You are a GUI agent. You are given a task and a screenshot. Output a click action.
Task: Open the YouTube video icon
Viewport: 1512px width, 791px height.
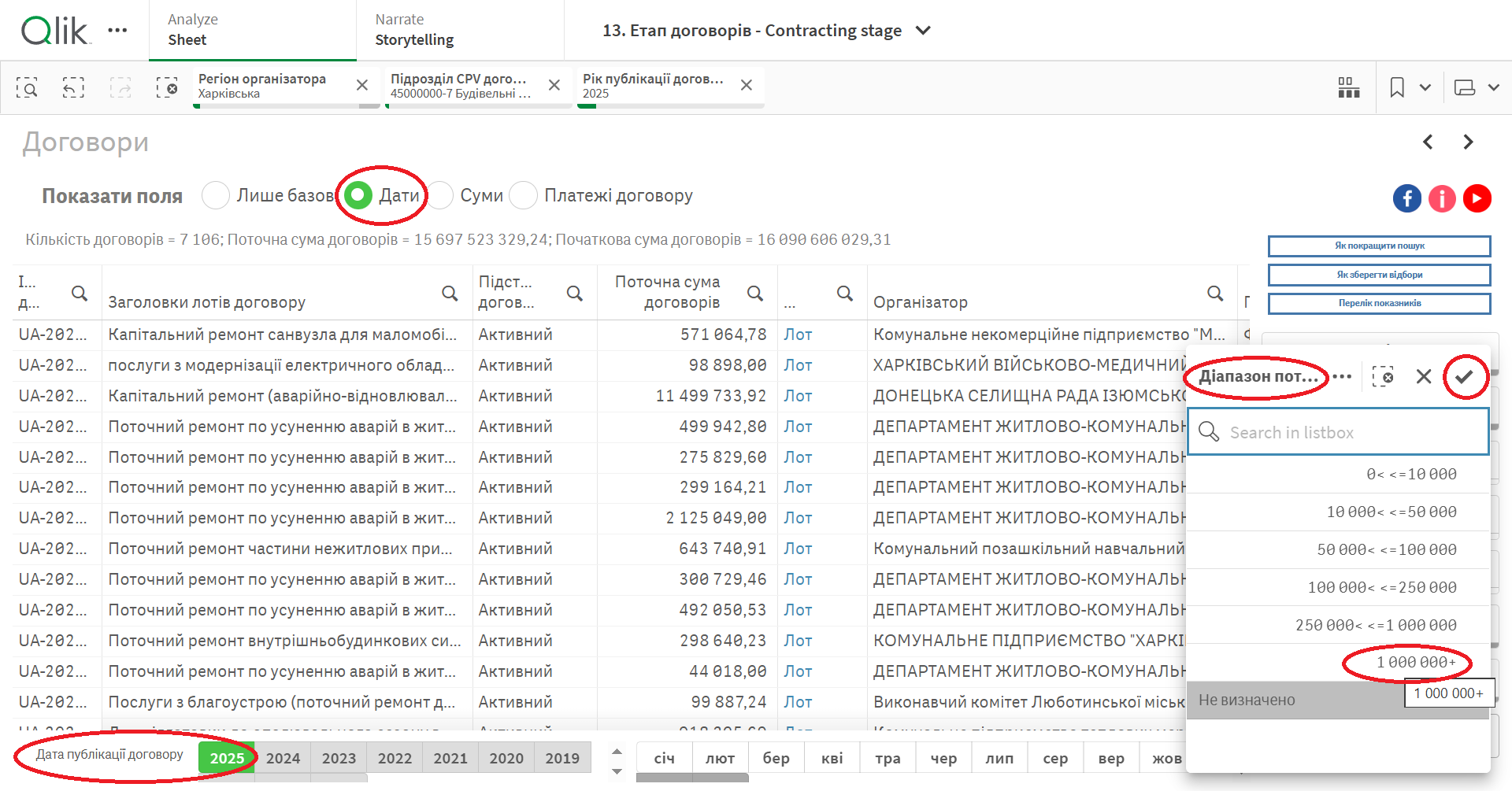click(1477, 198)
